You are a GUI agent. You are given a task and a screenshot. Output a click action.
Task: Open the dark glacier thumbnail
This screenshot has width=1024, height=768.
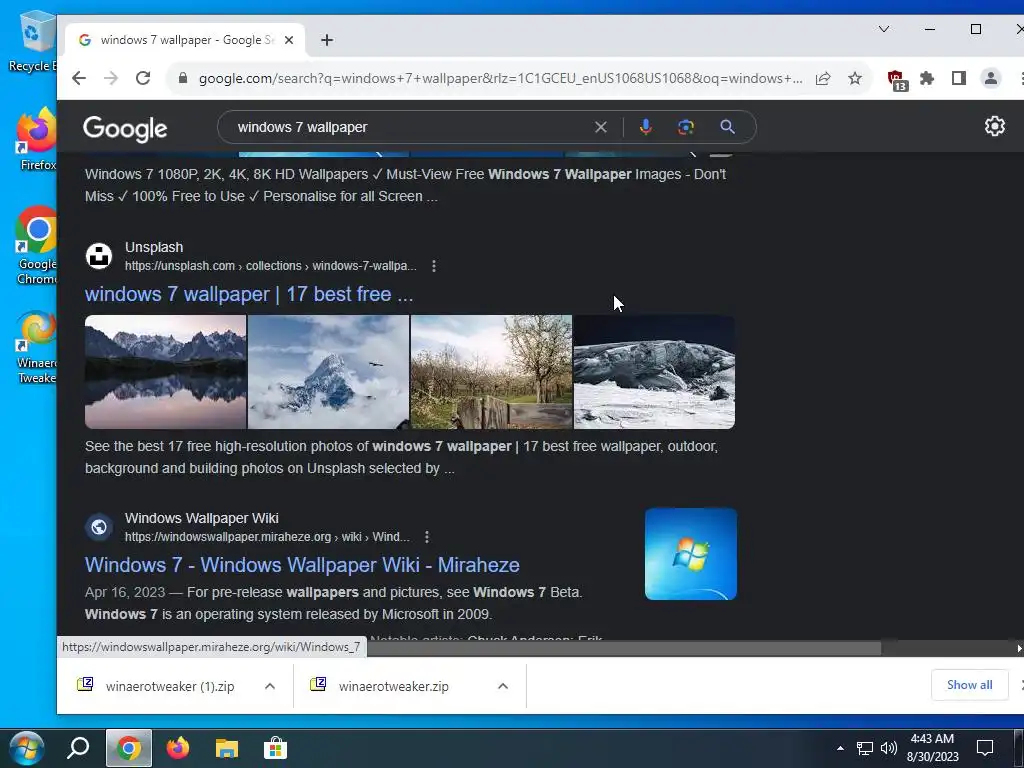[654, 372]
